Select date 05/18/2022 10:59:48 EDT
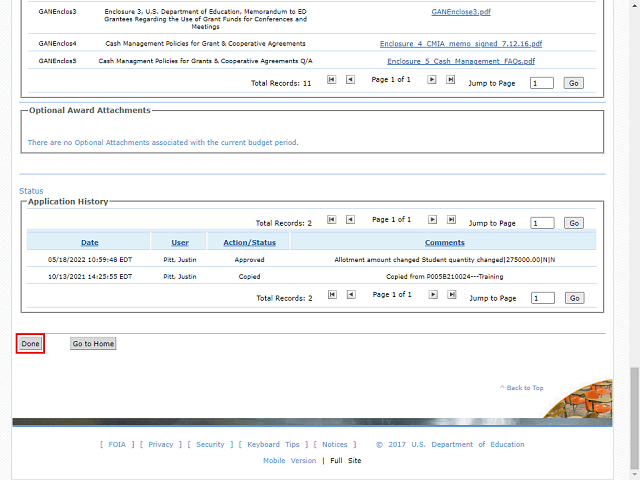 point(90,260)
